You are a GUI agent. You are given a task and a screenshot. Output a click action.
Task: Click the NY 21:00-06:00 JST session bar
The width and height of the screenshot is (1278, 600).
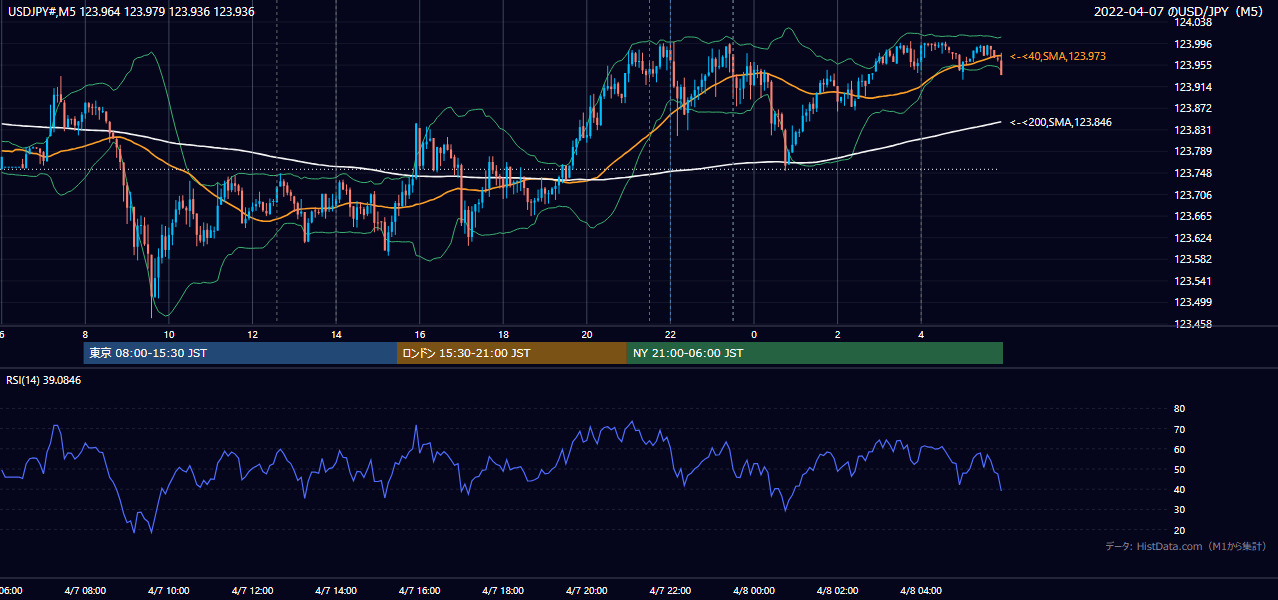click(x=815, y=353)
